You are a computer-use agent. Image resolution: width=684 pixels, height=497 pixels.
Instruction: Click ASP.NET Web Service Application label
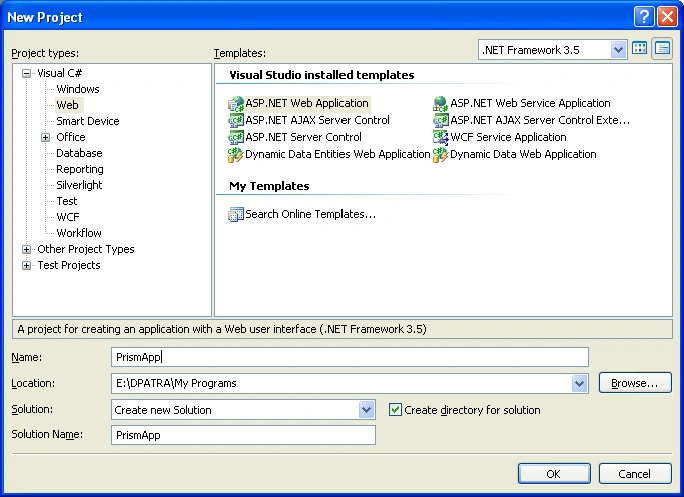[530, 103]
